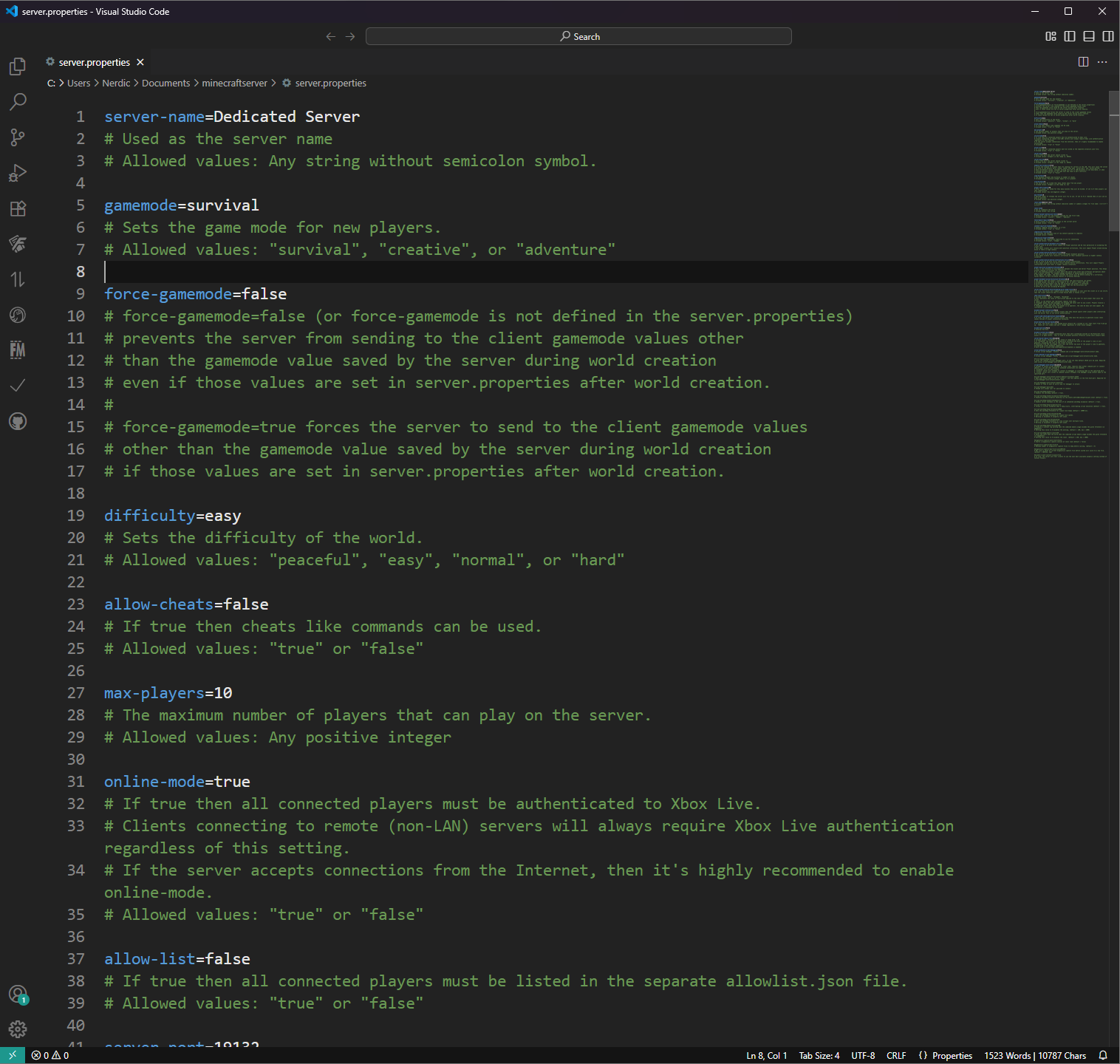
Task: Expand the minecraftserver breadcrumb folder
Action: pos(234,83)
